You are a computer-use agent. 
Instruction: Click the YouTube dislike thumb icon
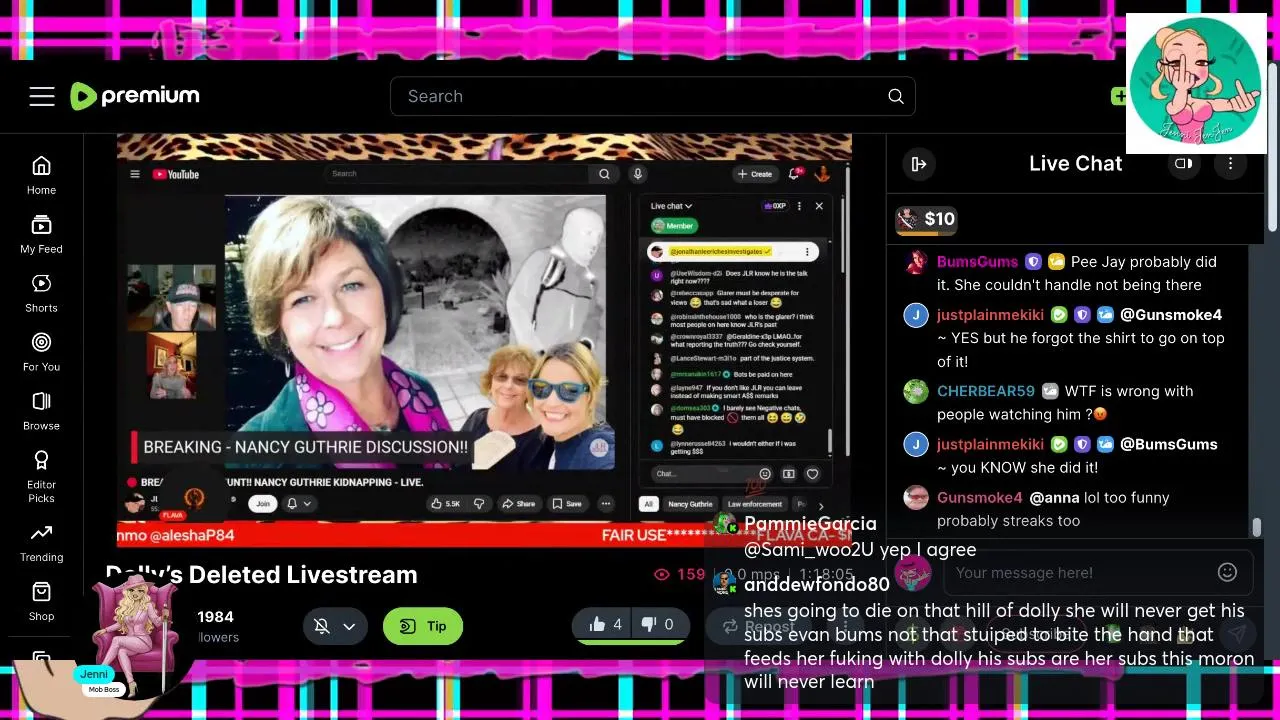pyautogui.click(x=479, y=504)
